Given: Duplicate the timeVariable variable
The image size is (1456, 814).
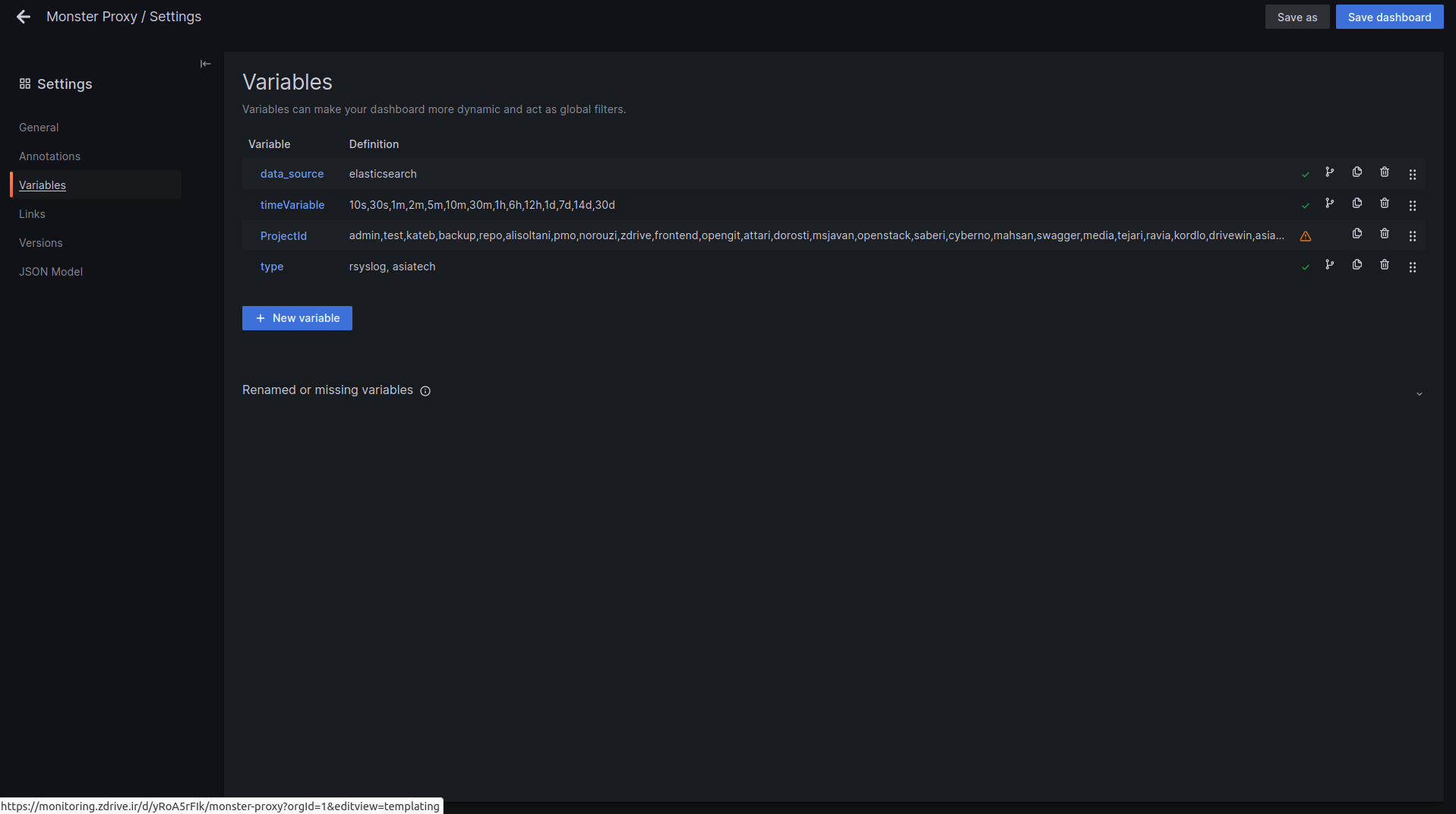Looking at the screenshot, I should click(x=1357, y=204).
